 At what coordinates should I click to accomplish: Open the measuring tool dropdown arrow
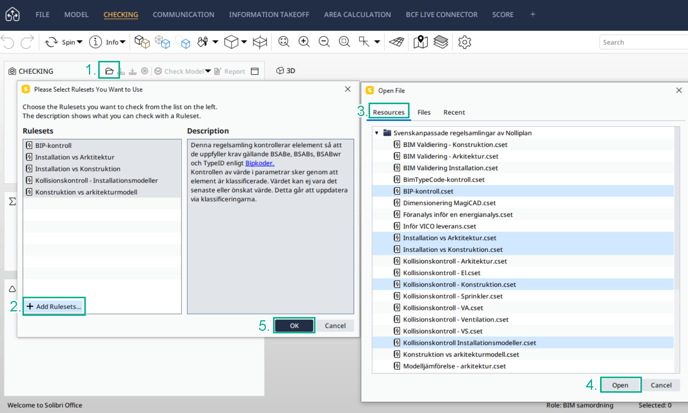tap(377, 42)
